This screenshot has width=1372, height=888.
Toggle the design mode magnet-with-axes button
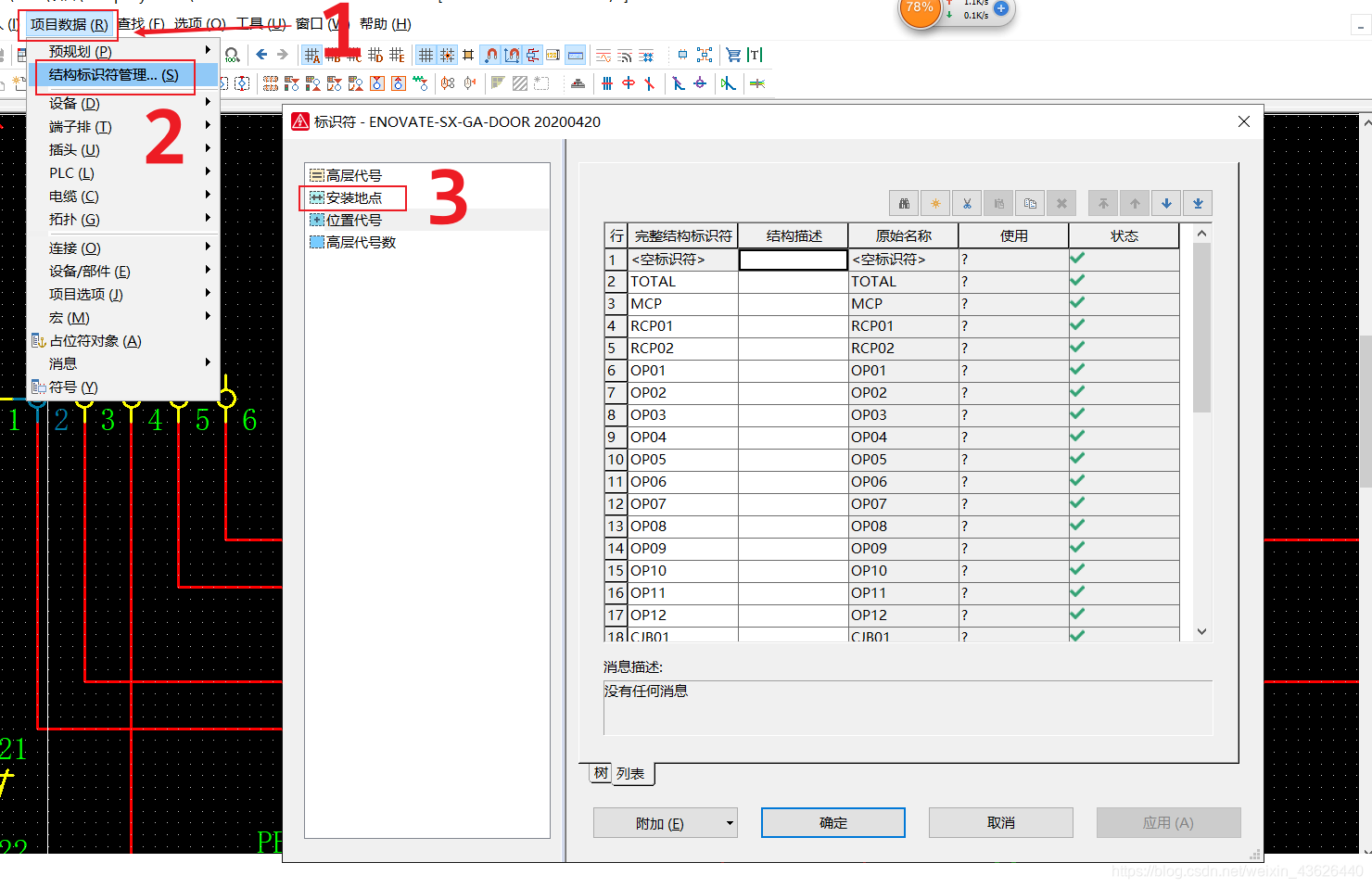[512, 55]
